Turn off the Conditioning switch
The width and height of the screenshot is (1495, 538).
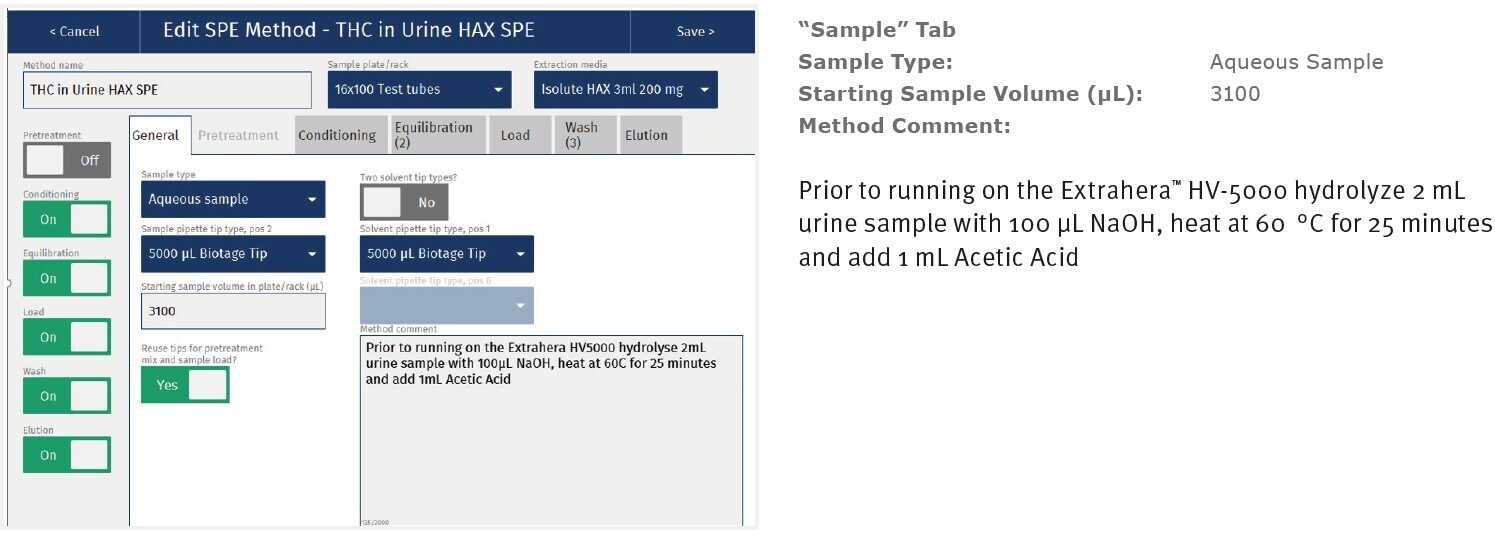point(67,219)
